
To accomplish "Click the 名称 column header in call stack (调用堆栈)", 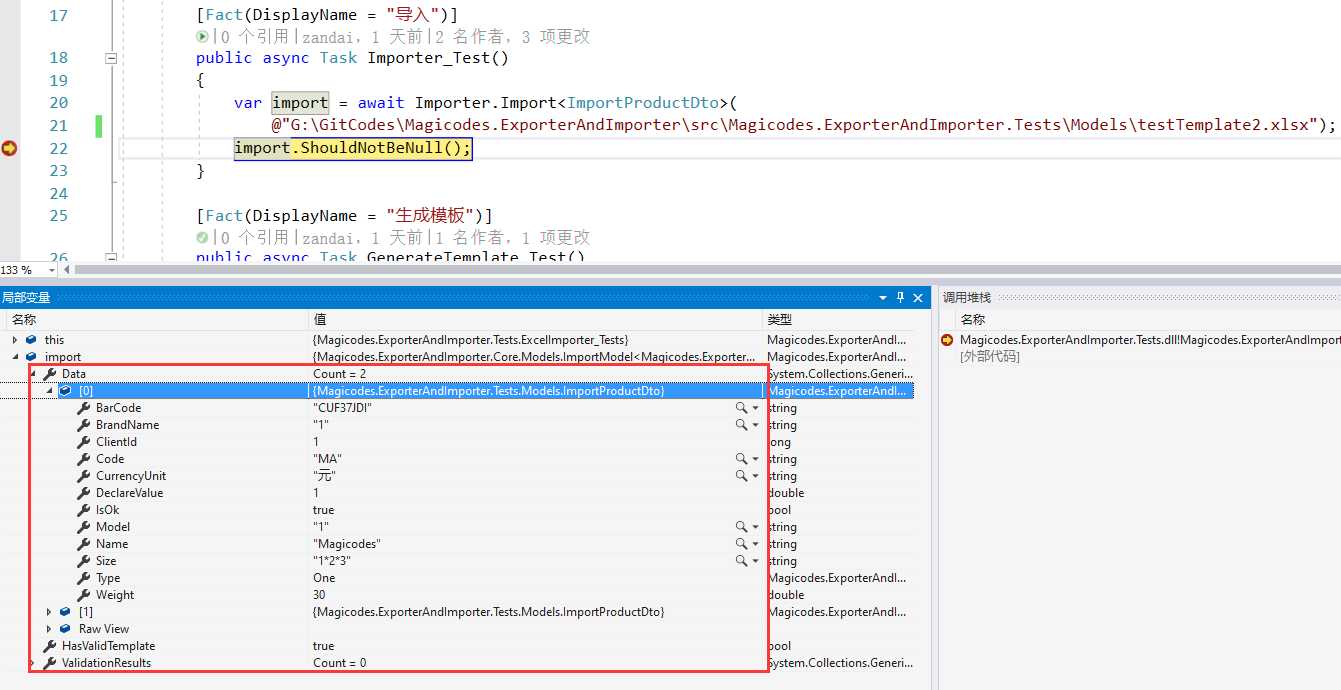I will [x=973, y=320].
